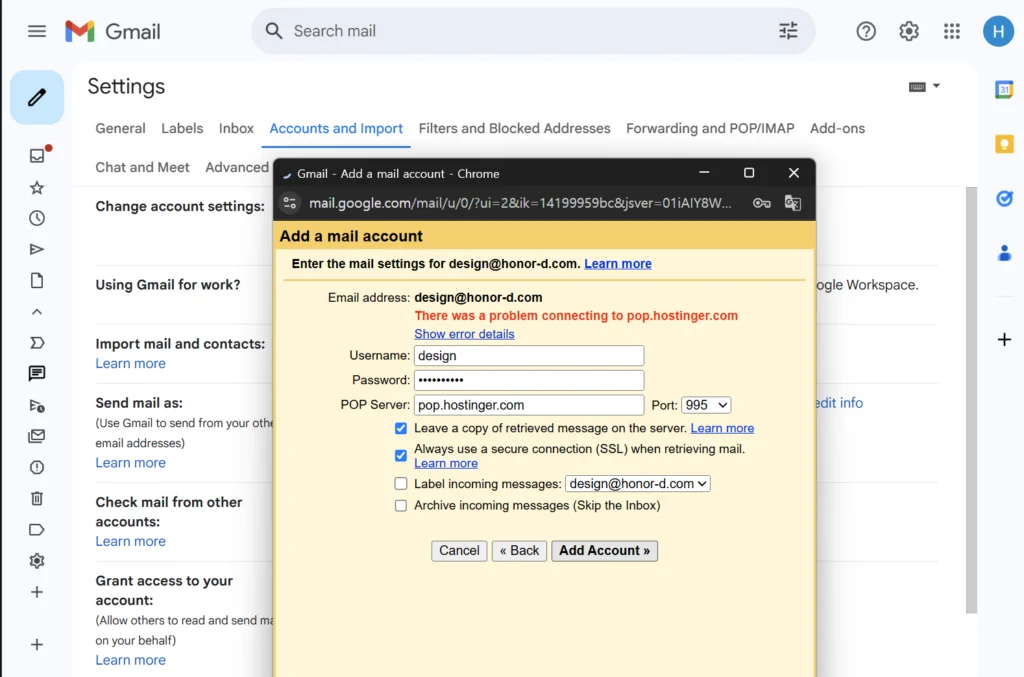Switch to General settings tab
1024x677 pixels.
[120, 129]
